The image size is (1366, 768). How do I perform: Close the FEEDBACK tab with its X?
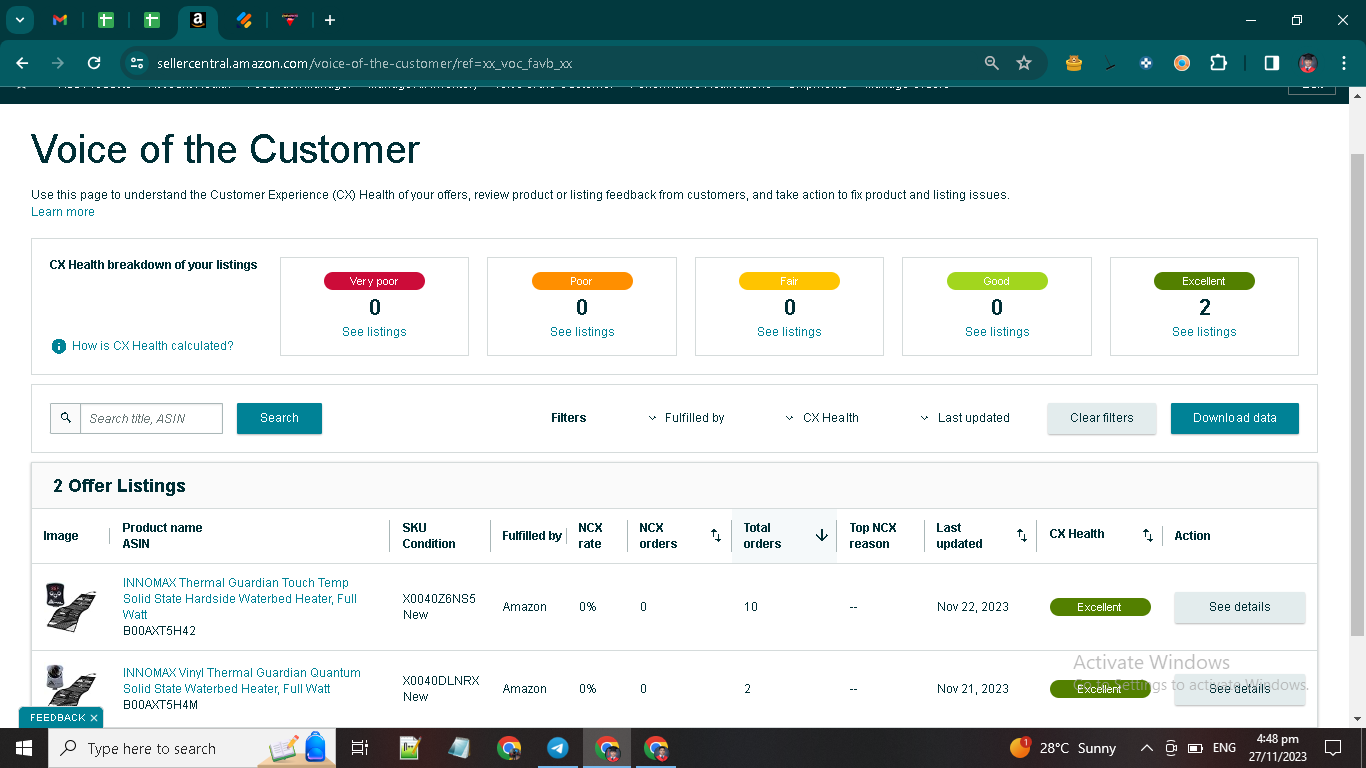[94, 718]
